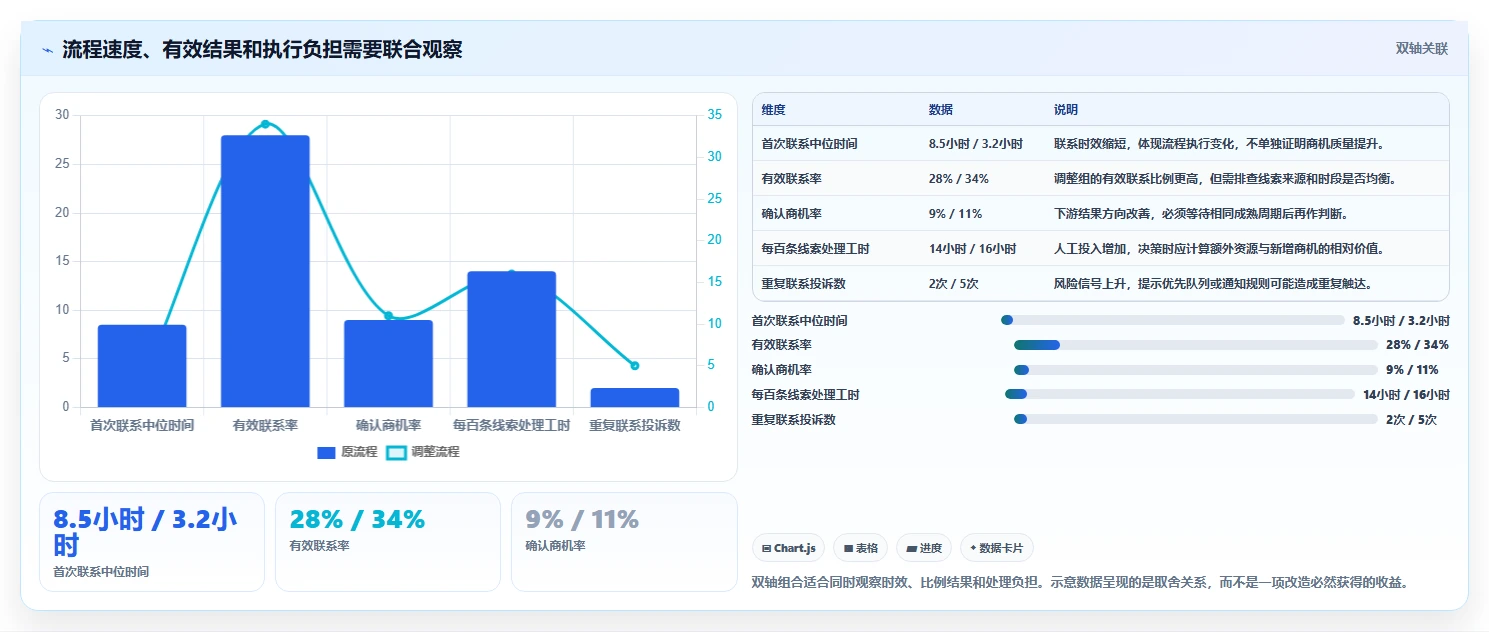This screenshot has width=1489, height=632.
Task: Click the 表格 tag
Action: tap(861, 548)
